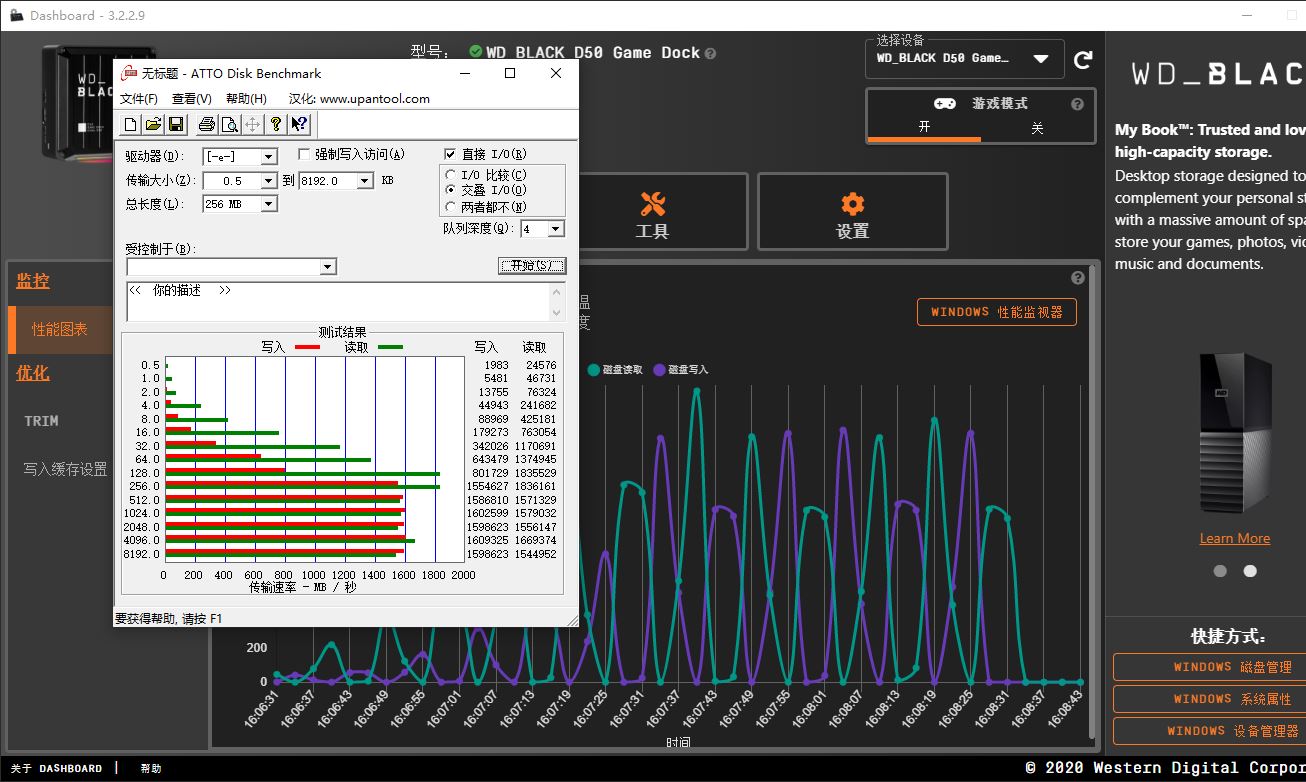Click the New file icon in ATTO toolbar
This screenshot has height=782, width=1306.
130,124
